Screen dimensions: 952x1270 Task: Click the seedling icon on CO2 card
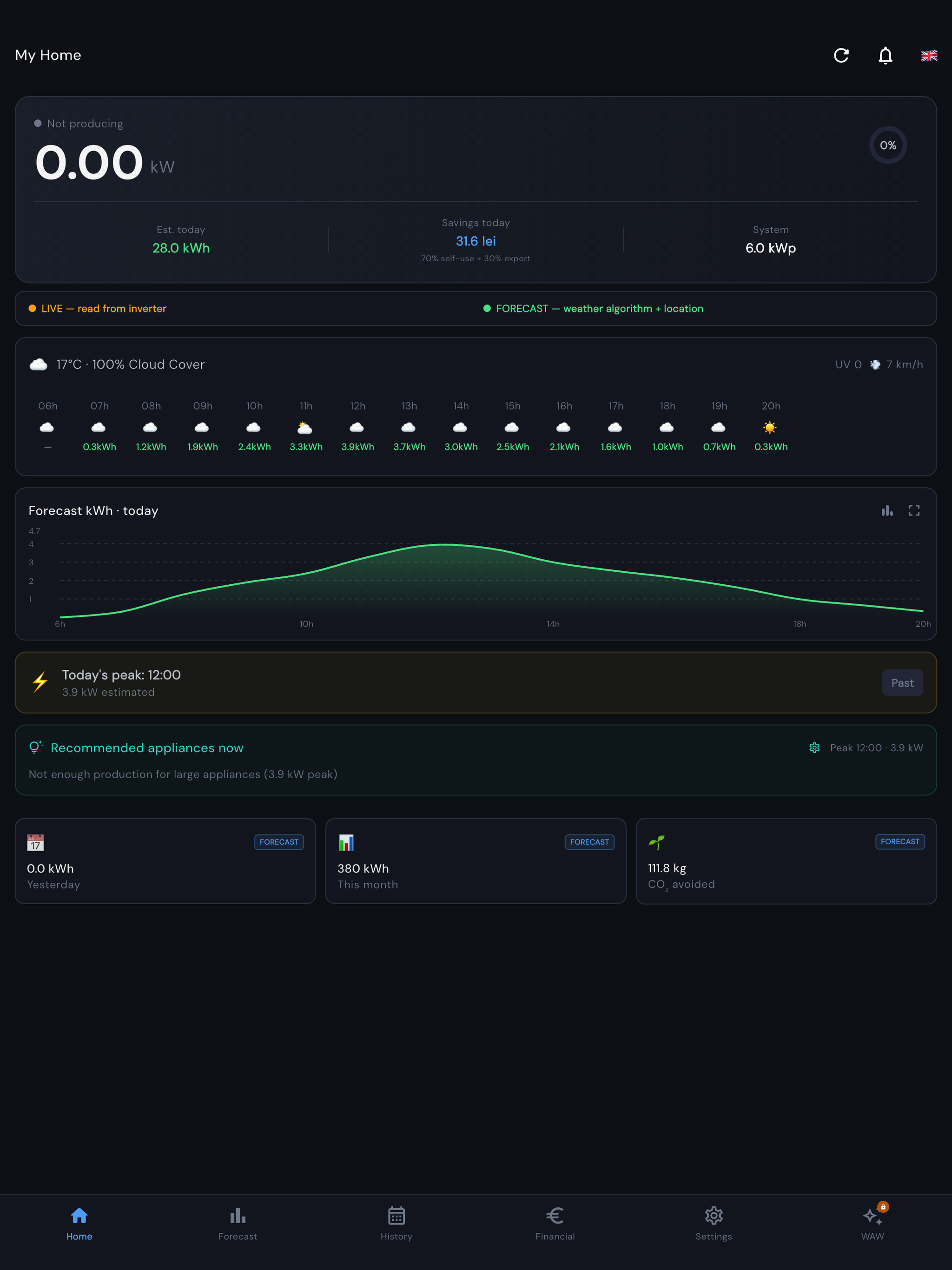coord(656,842)
